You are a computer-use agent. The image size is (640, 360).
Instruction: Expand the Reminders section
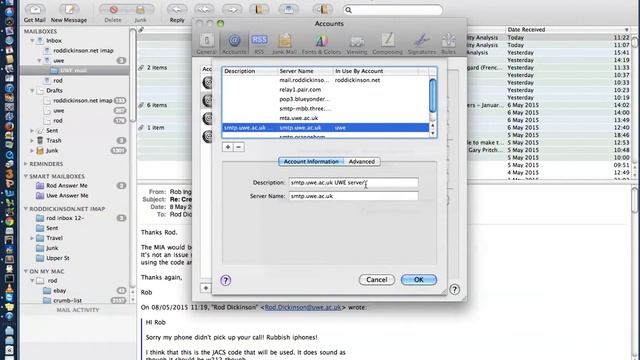26,164
